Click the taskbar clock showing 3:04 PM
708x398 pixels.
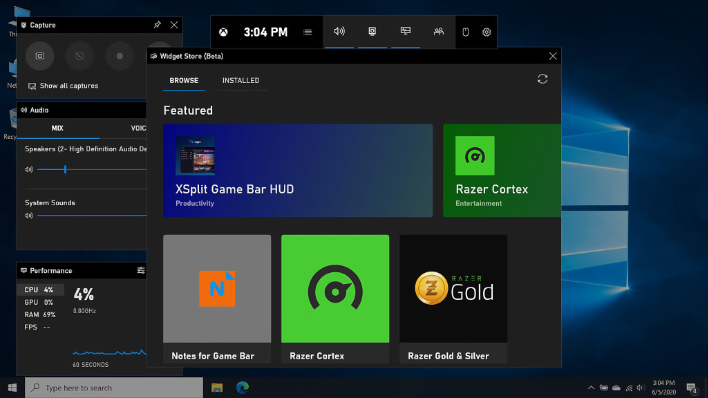[664, 388]
